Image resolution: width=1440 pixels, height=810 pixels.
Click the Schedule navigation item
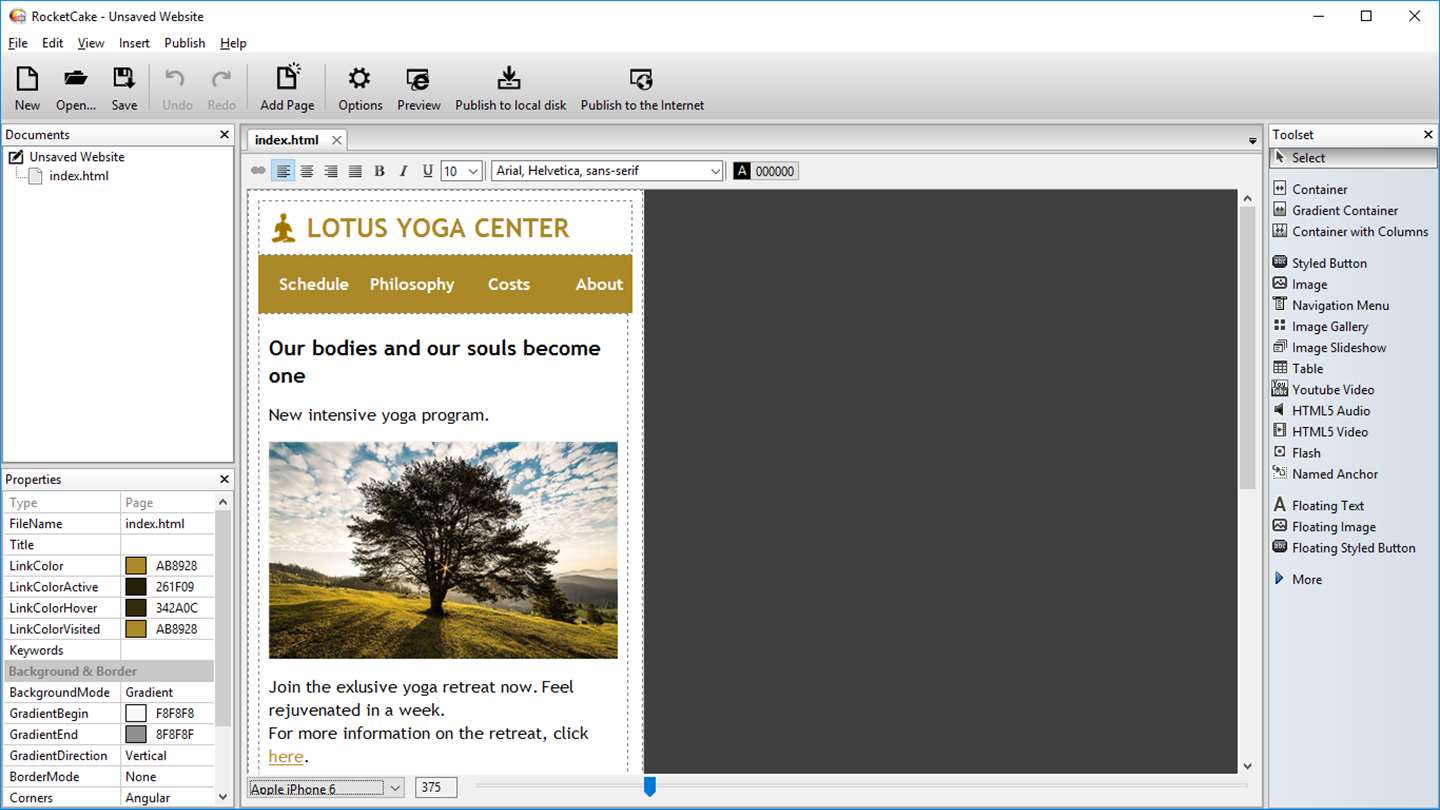[x=314, y=284]
